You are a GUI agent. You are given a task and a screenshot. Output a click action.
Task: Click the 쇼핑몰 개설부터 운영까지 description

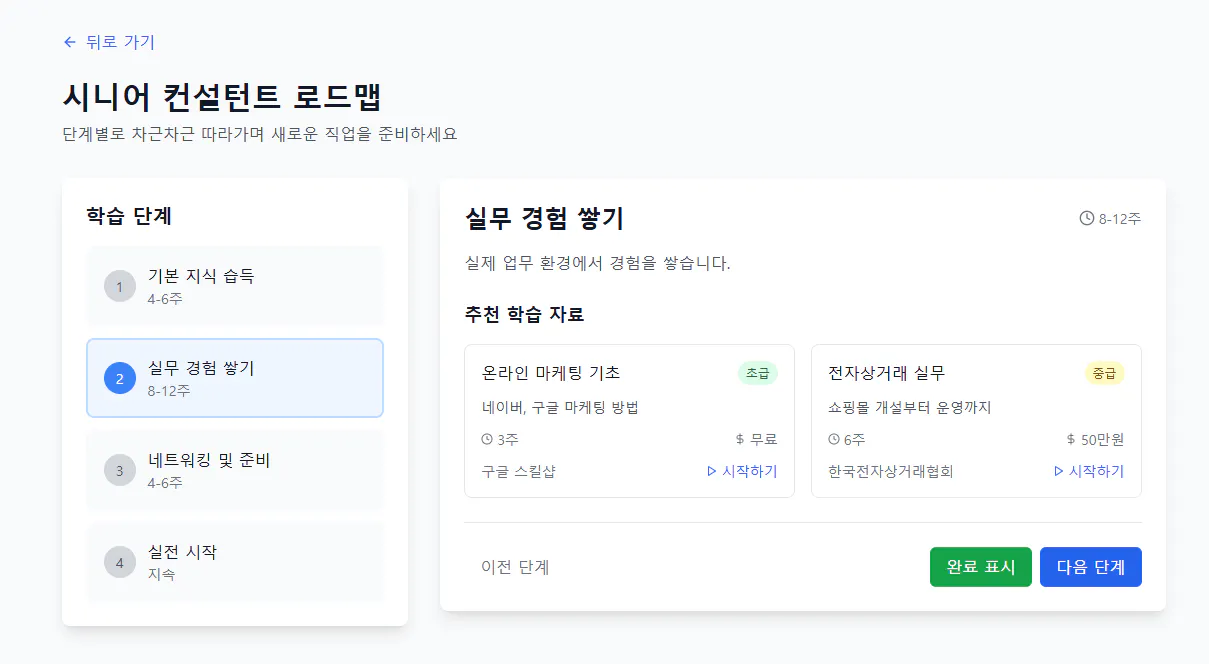(x=909, y=407)
